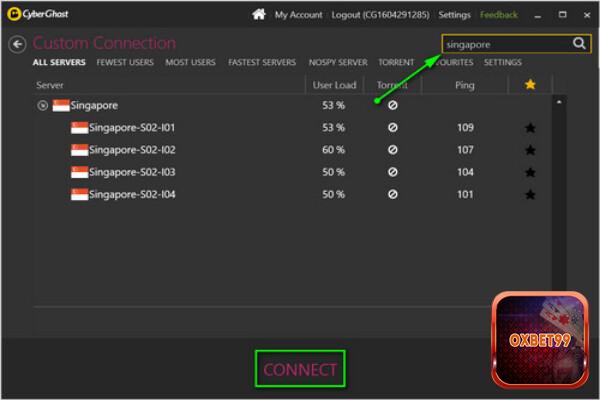Select the Singapore-S02-I01 server row

(x=292, y=127)
